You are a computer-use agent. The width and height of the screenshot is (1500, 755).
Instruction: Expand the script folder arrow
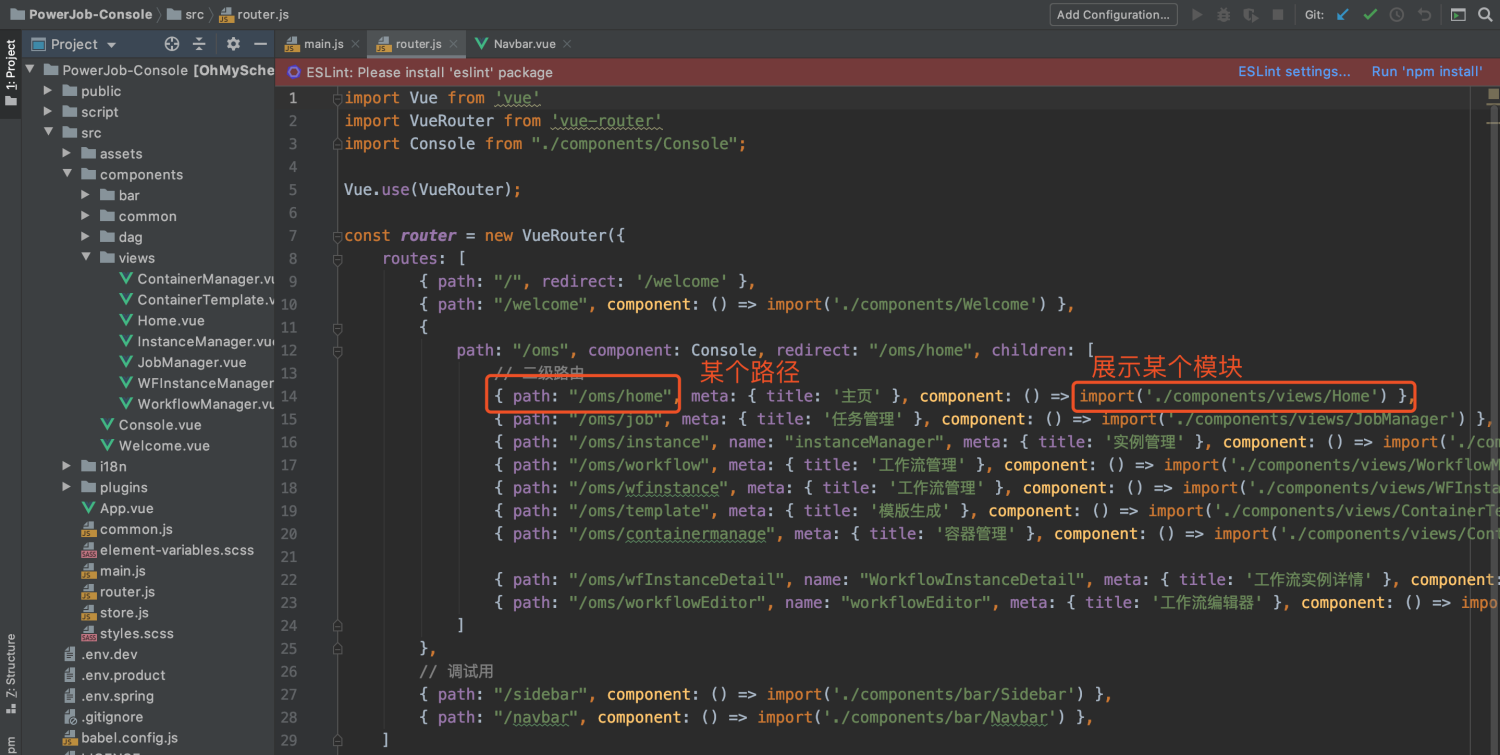(x=48, y=112)
